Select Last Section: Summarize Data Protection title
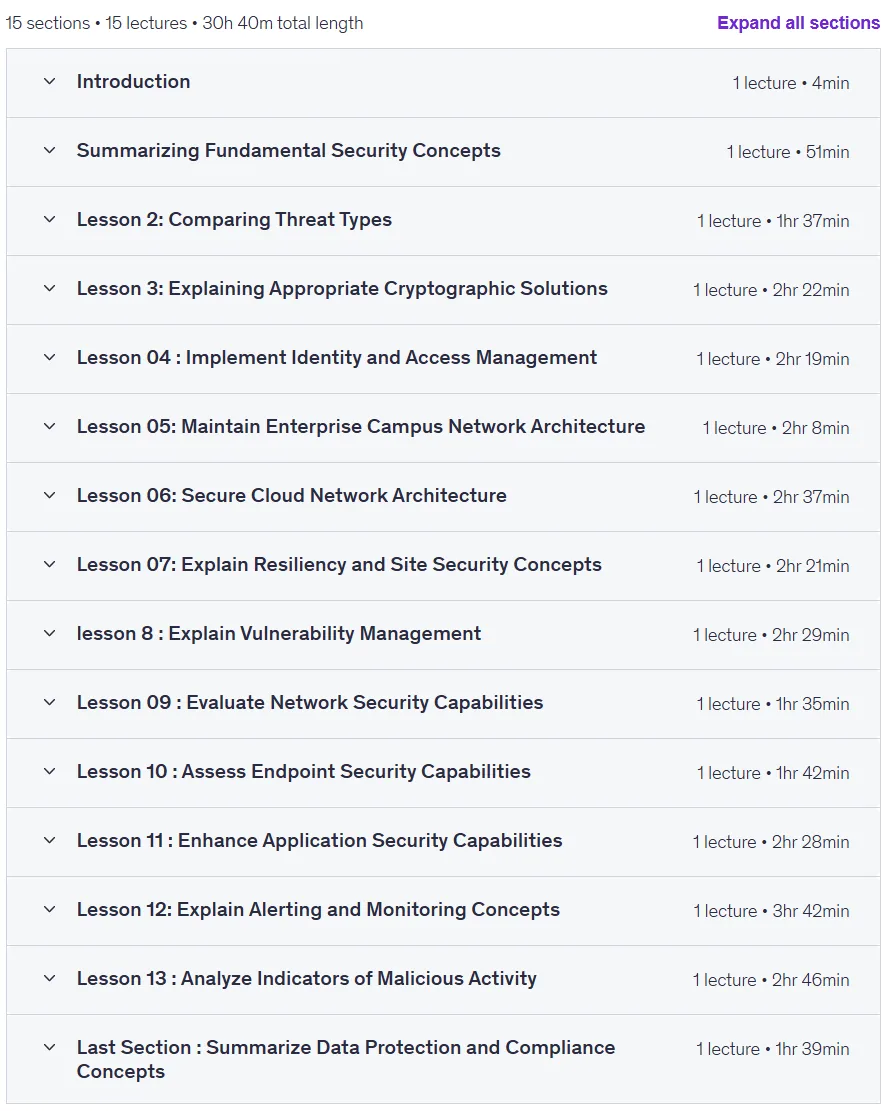 point(346,1059)
